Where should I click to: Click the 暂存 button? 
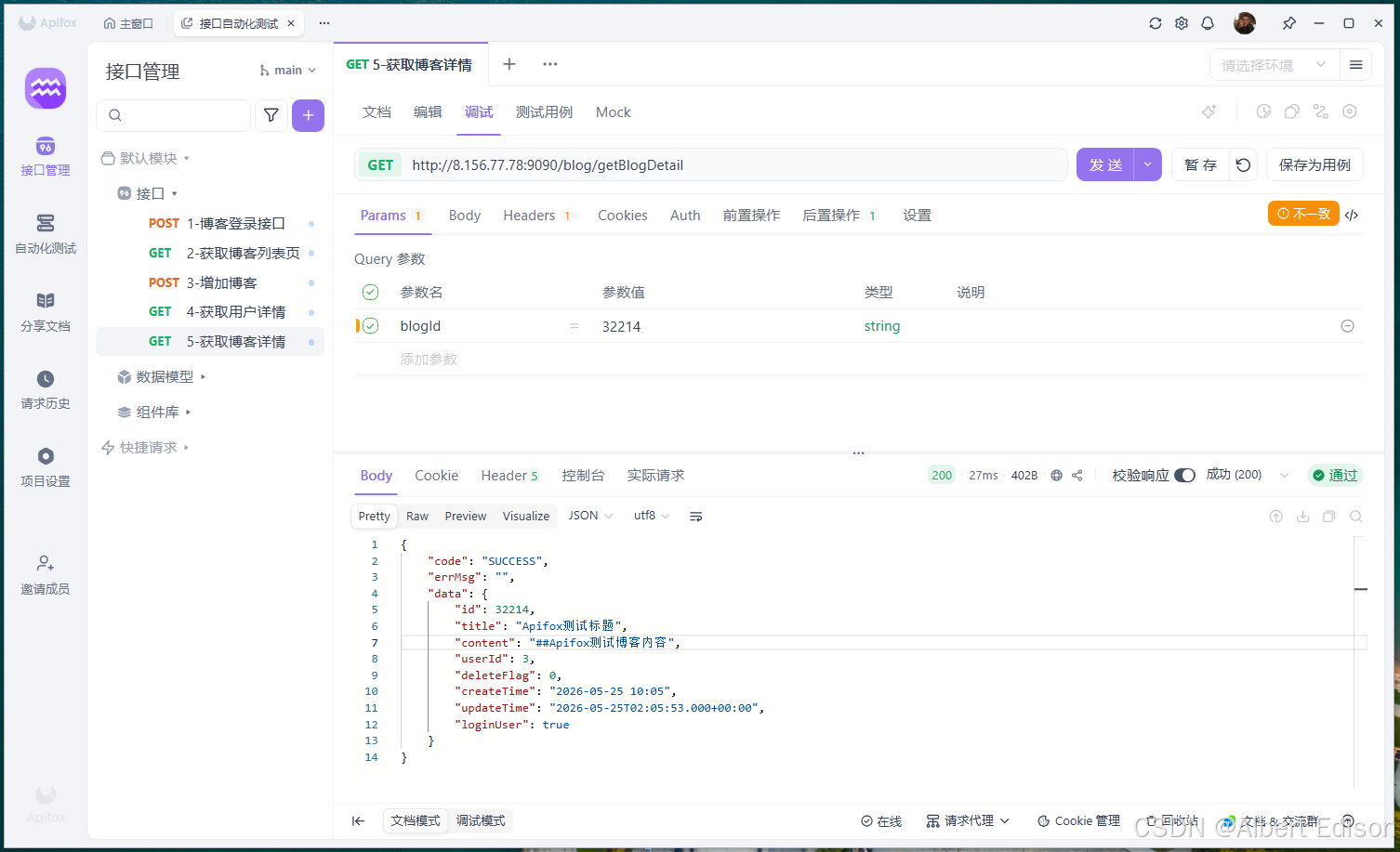pos(1200,165)
